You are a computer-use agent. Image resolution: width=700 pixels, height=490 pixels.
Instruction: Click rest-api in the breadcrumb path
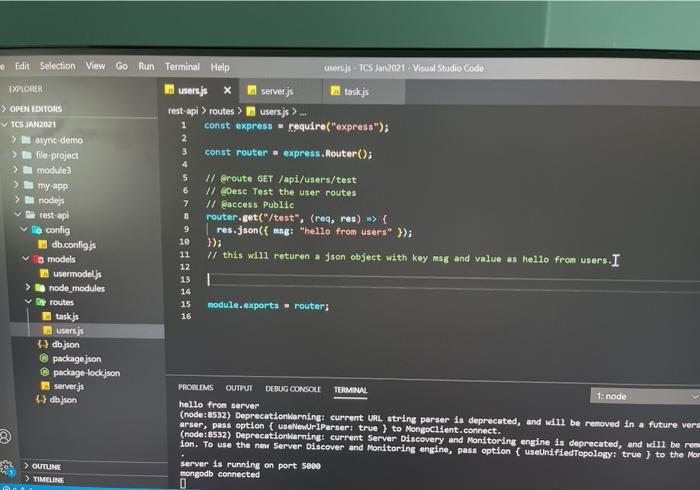click(x=183, y=111)
